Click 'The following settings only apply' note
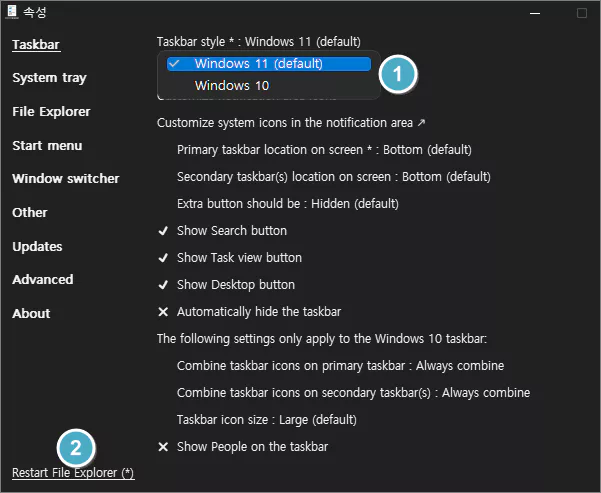Viewport: 601px width, 493px height. 322,339
